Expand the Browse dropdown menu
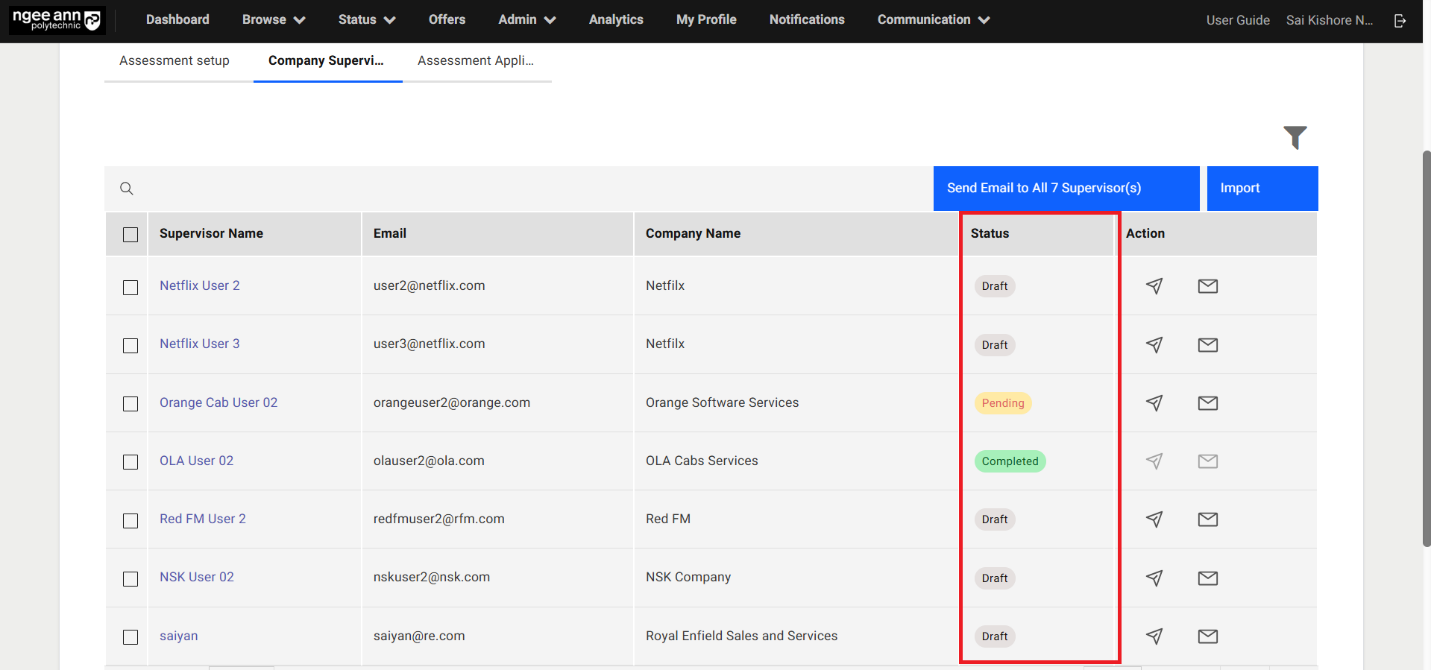Viewport: 1431px width, 670px height. pos(273,20)
